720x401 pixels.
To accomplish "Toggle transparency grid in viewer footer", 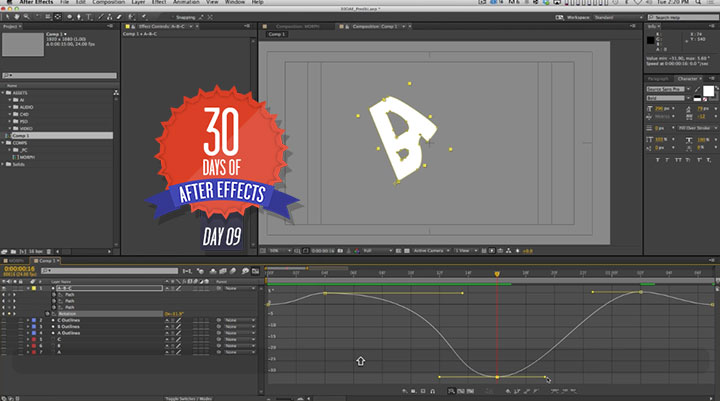I will pyautogui.click(x=406, y=251).
